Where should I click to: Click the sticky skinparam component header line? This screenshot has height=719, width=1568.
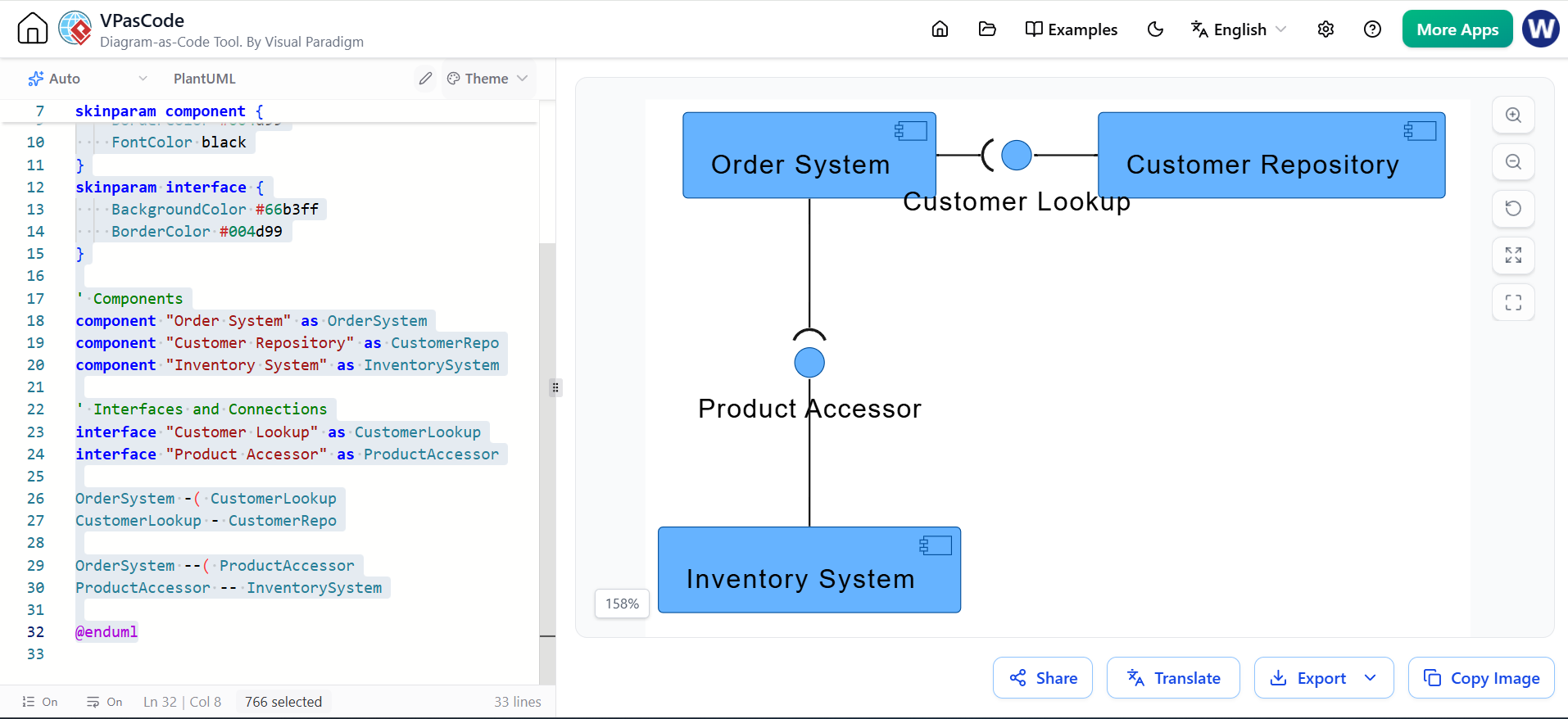click(x=170, y=111)
